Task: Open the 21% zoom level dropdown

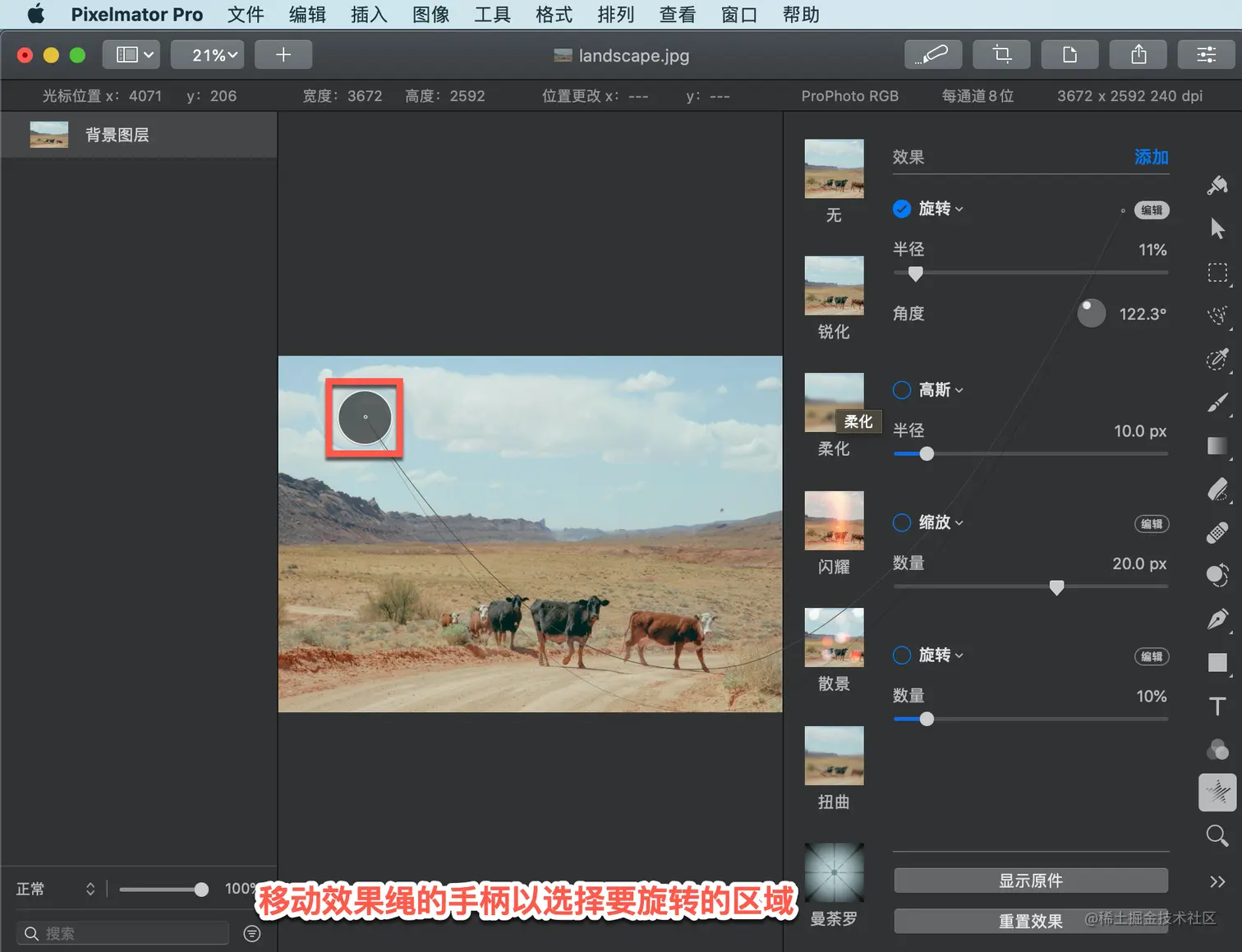Action: 208,55
